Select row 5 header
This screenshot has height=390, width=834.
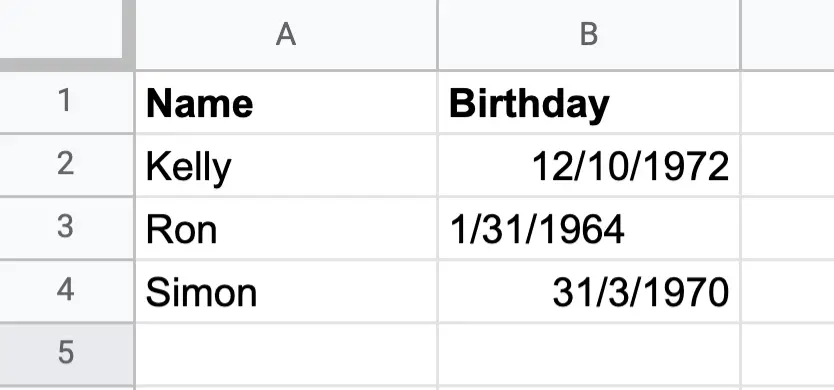(66, 354)
